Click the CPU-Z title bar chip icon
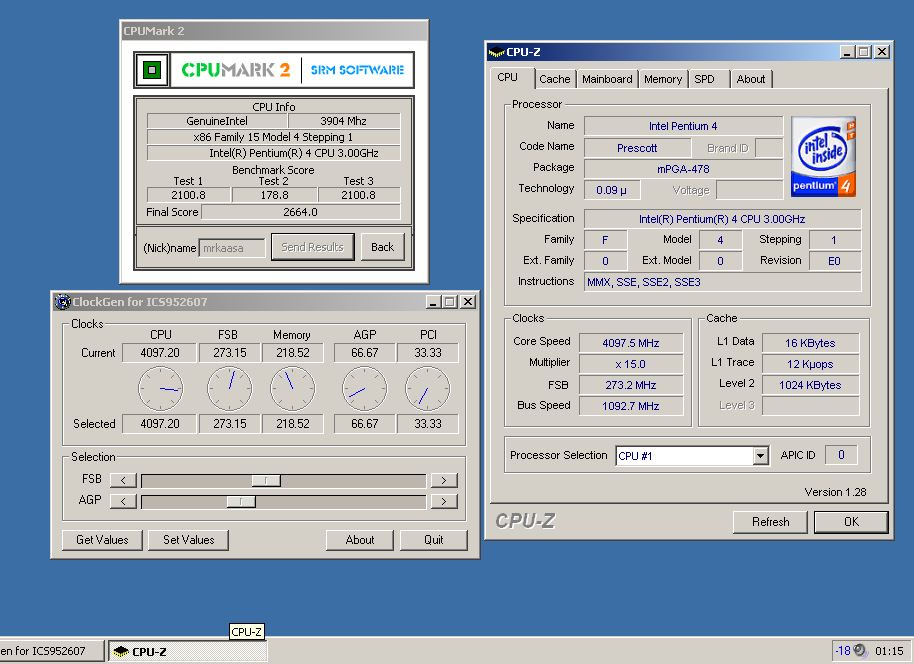The image size is (914, 664). pos(496,52)
